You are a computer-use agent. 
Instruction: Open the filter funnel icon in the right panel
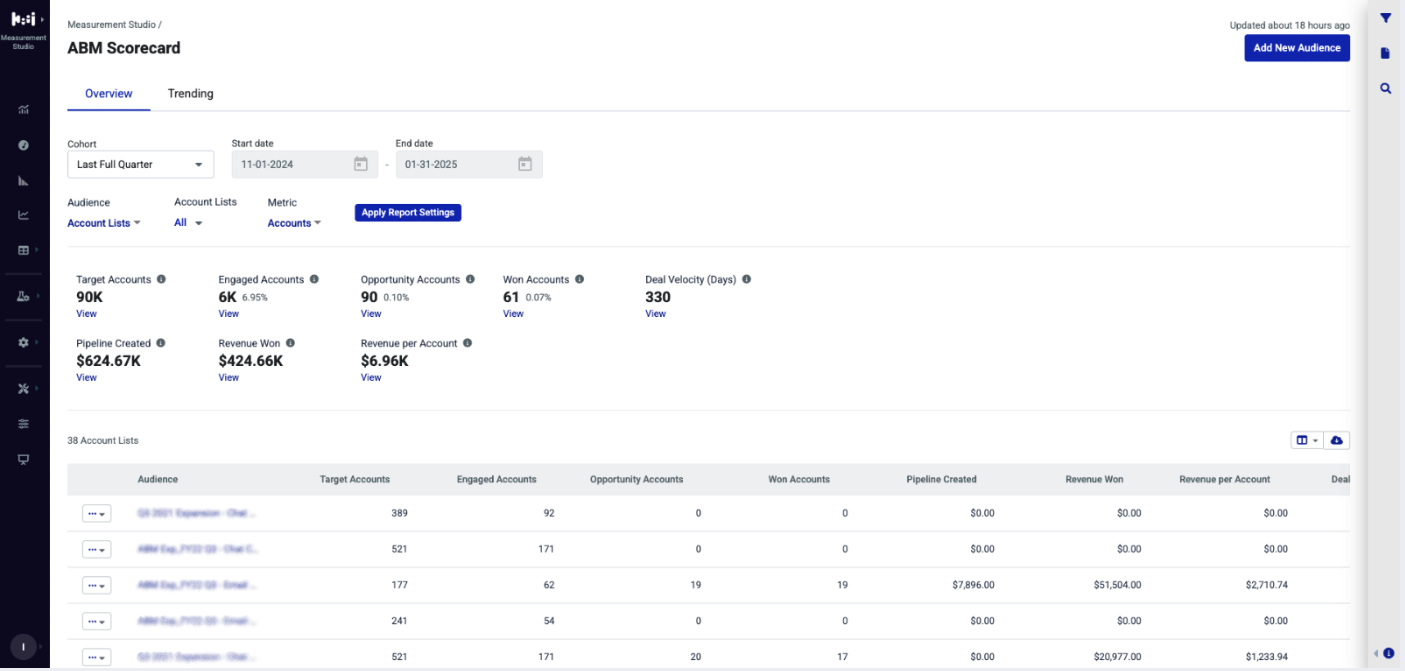click(1386, 18)
